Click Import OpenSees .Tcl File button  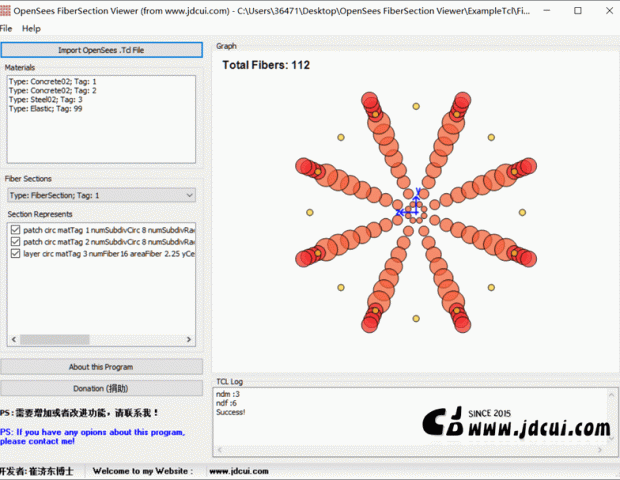tap(101, 49)
